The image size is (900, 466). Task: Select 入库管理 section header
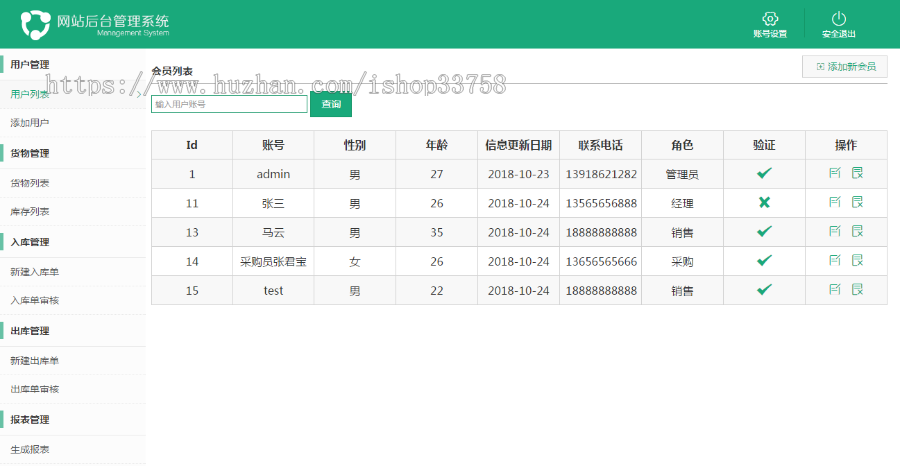point(30,242)
